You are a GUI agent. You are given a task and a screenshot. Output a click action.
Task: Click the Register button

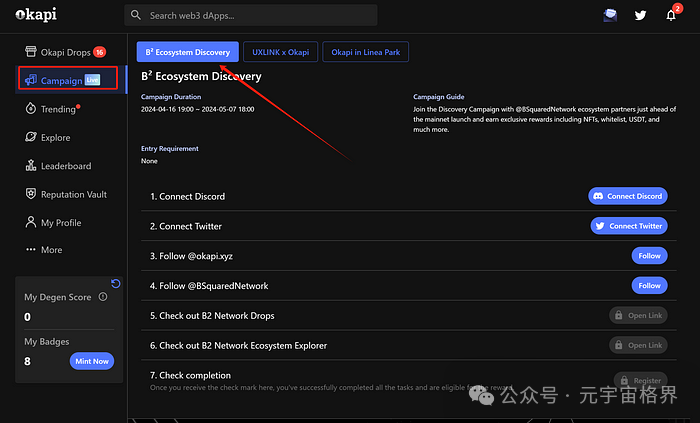[x=641, y=380]
